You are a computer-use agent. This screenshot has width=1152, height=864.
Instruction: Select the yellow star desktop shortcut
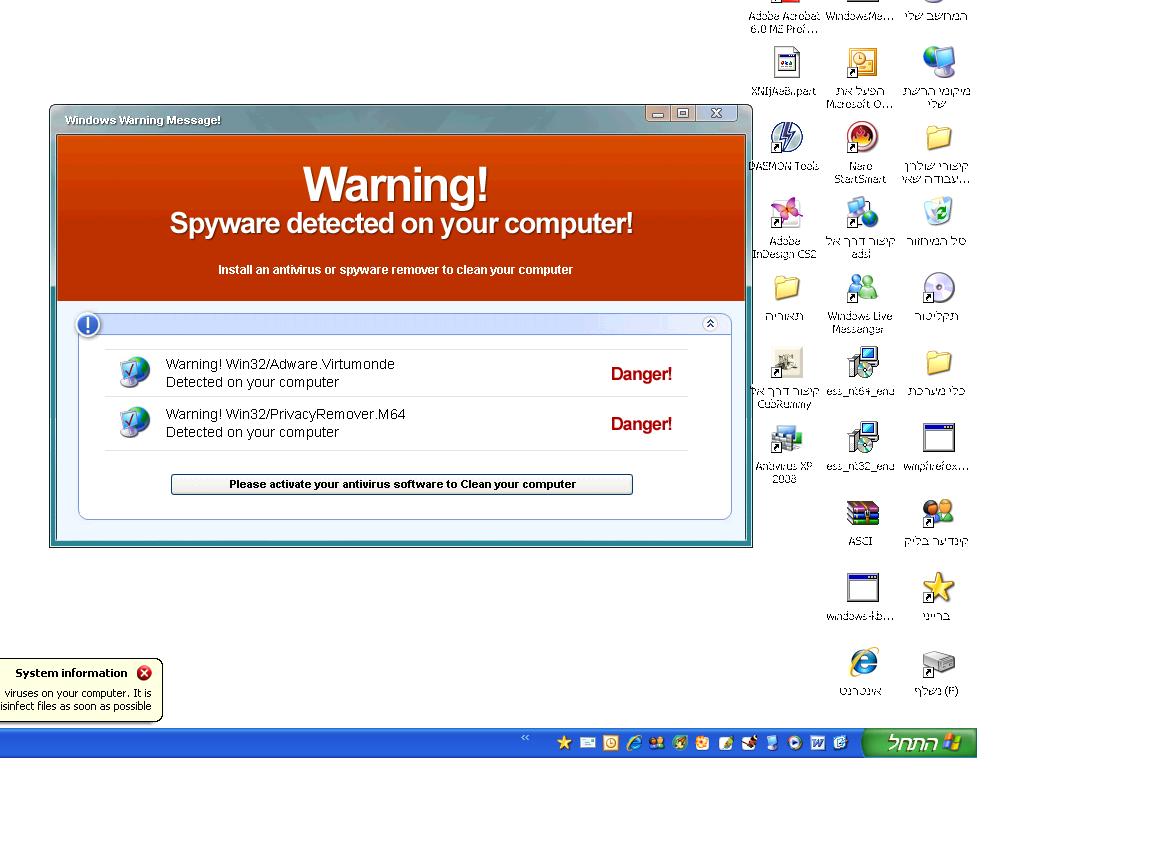[x=938, y=588]
